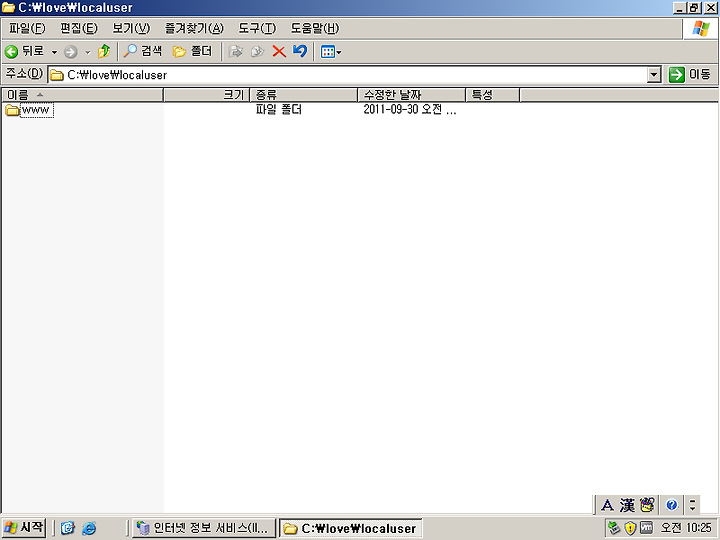720x540 pixels.
Task: Click the 2011-09-30 modified date cell
Action: click(x=410, y=110)
